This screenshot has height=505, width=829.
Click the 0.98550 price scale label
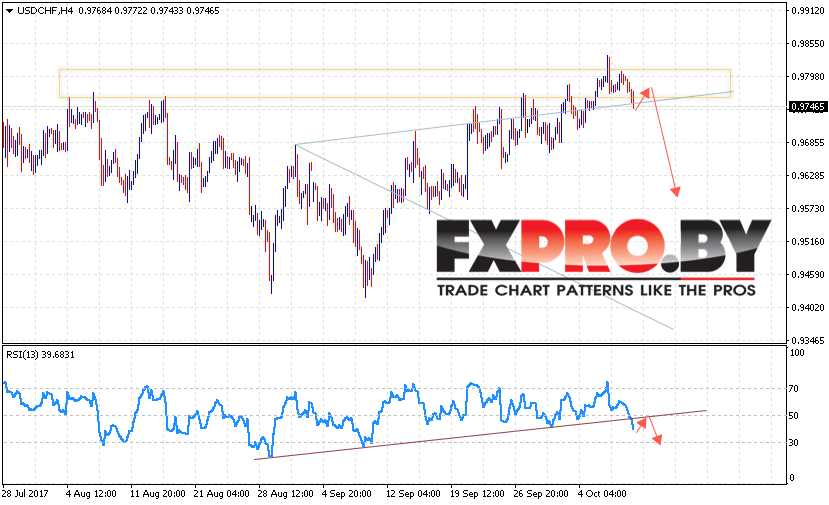tap(808, 44)
